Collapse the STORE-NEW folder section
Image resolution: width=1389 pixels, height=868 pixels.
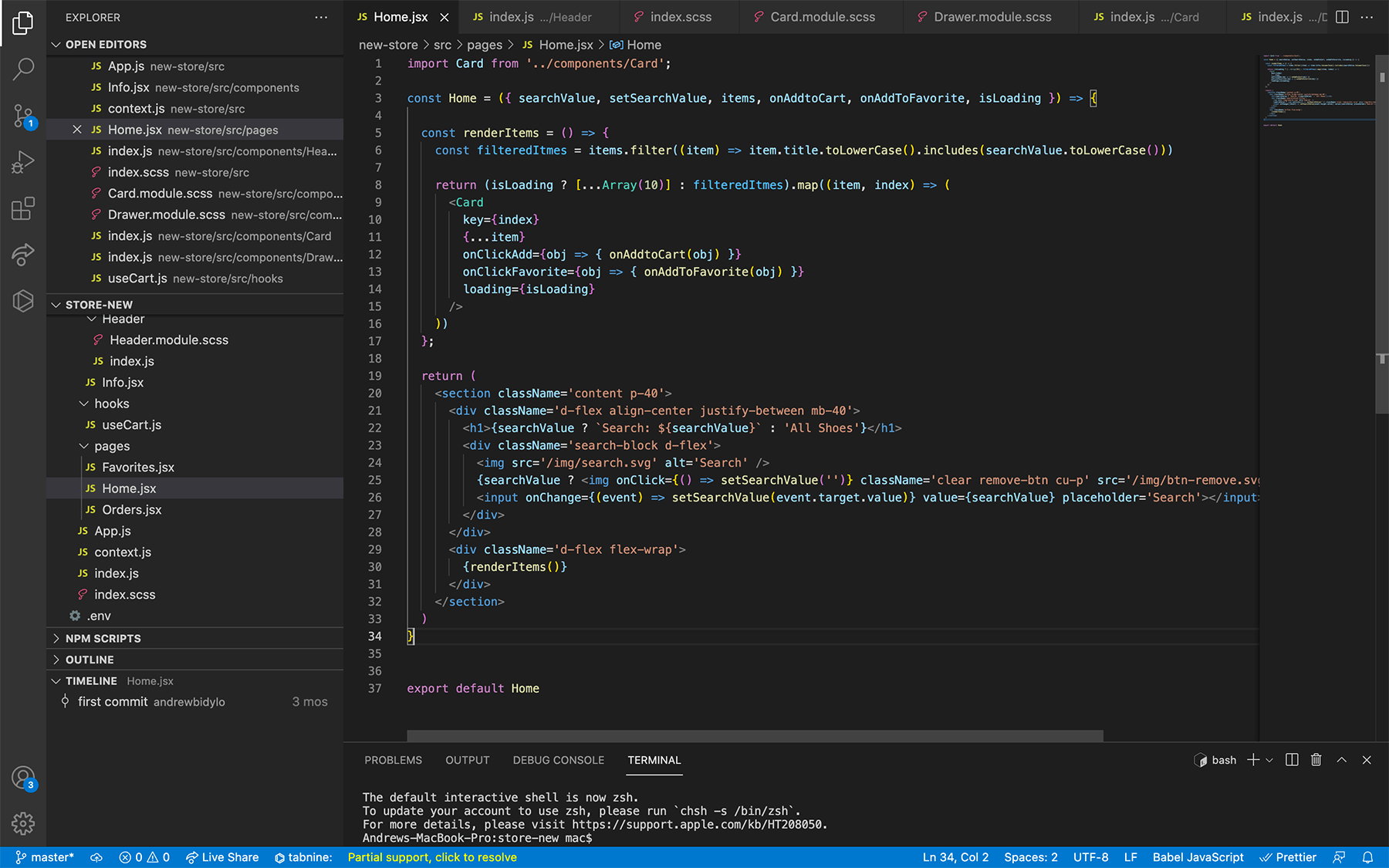[x=194, y=305]
